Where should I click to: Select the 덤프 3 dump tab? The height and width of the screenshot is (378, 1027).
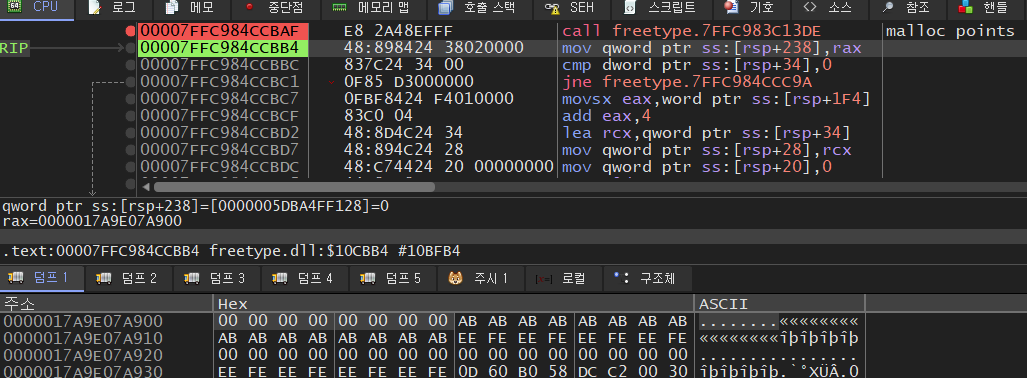pos(217,278)
